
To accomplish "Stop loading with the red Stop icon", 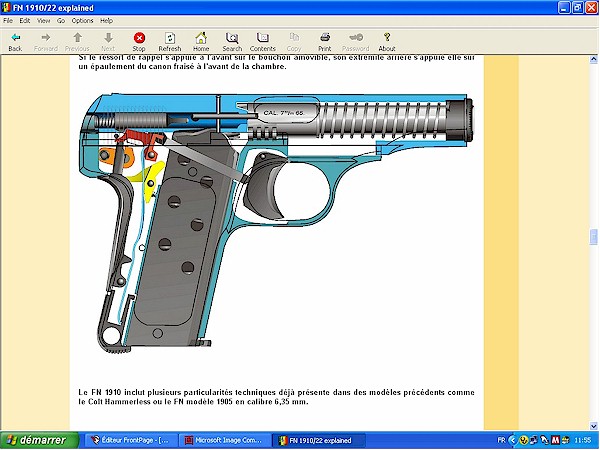I will [139, 38].
